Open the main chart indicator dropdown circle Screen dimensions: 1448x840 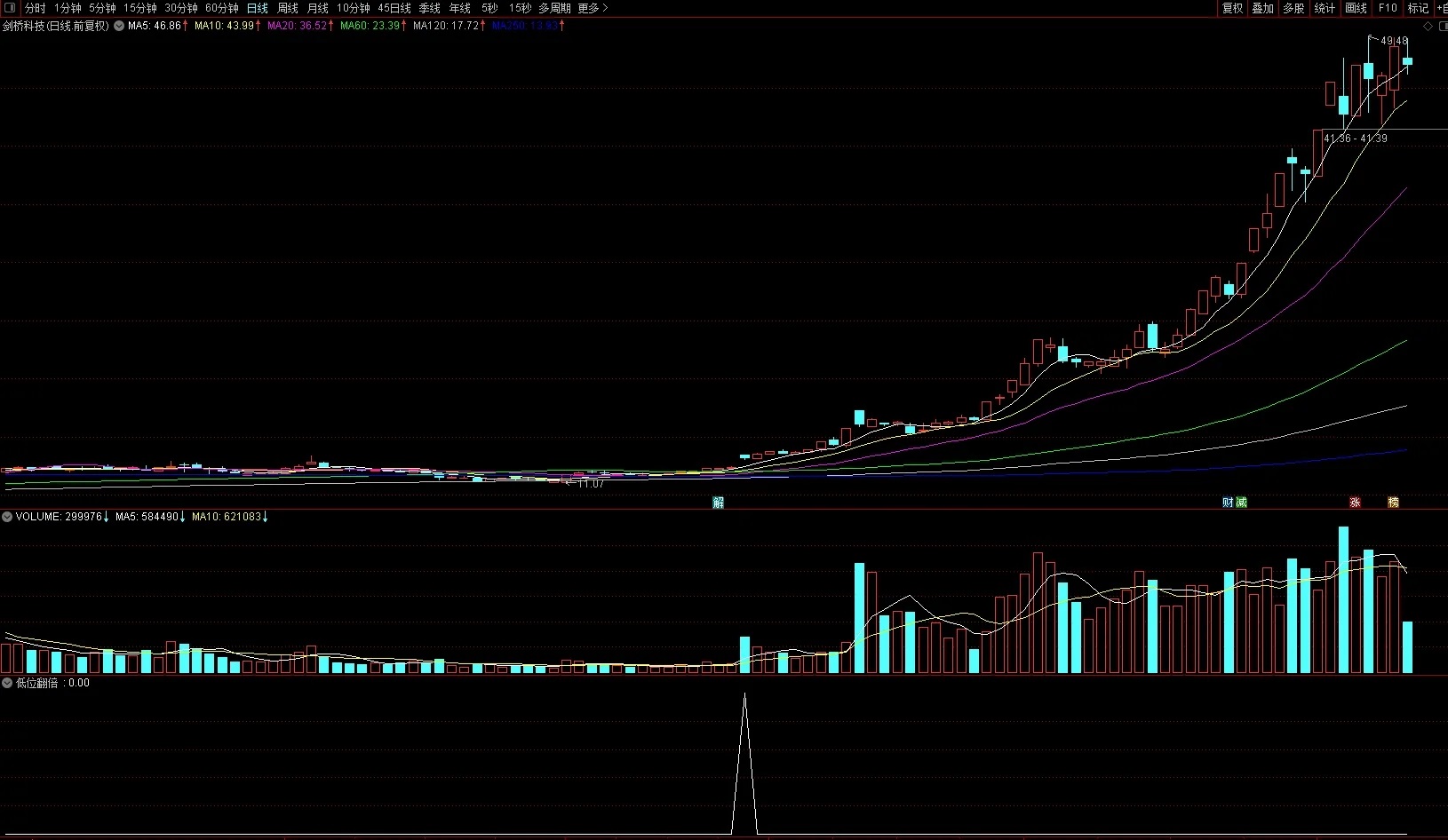[119, 26]
